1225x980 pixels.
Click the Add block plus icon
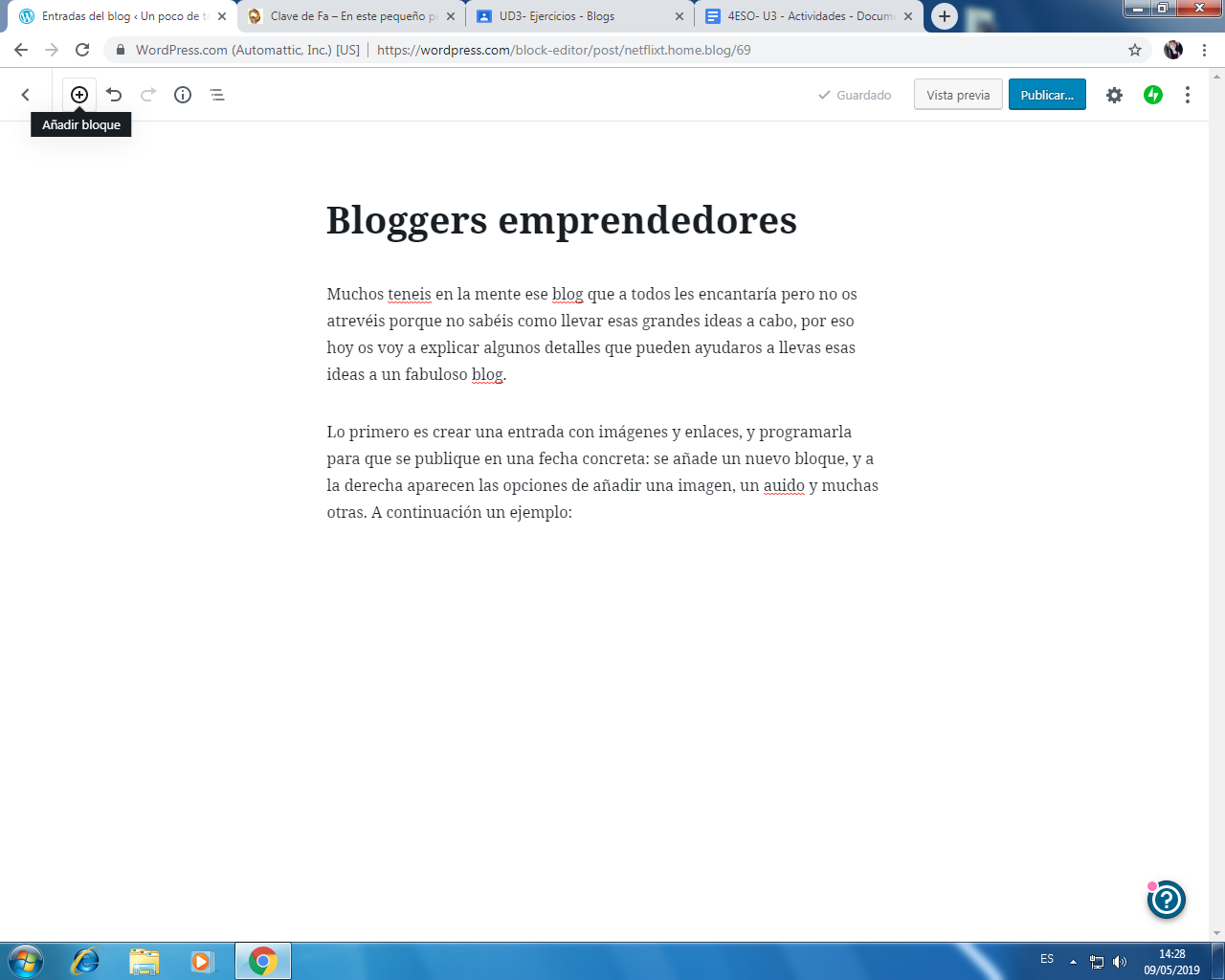(79, 95)
